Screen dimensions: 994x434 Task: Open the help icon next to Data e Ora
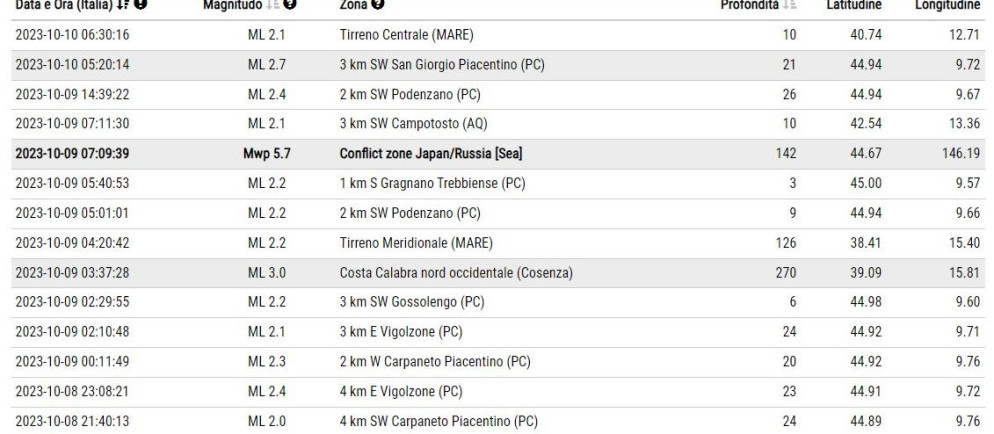(x=141, y=4)
